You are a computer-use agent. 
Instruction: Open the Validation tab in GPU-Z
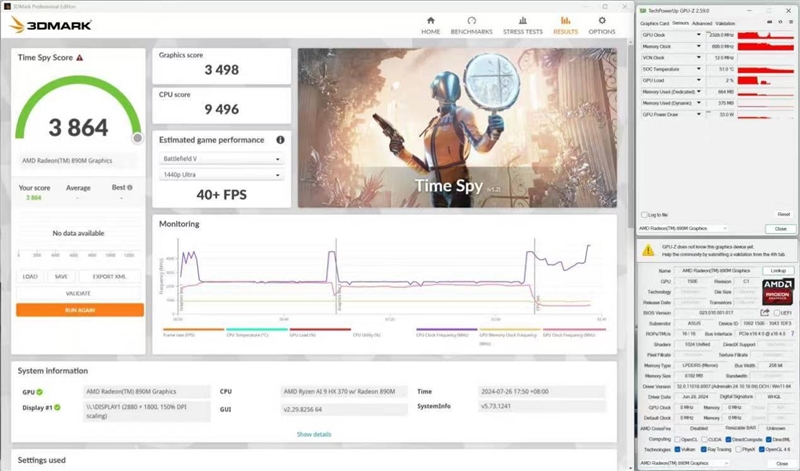(x=725, y=23)
